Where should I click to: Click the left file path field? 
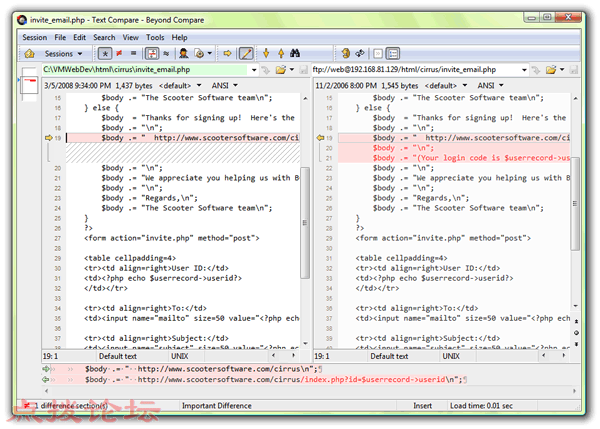click(145, 70)
